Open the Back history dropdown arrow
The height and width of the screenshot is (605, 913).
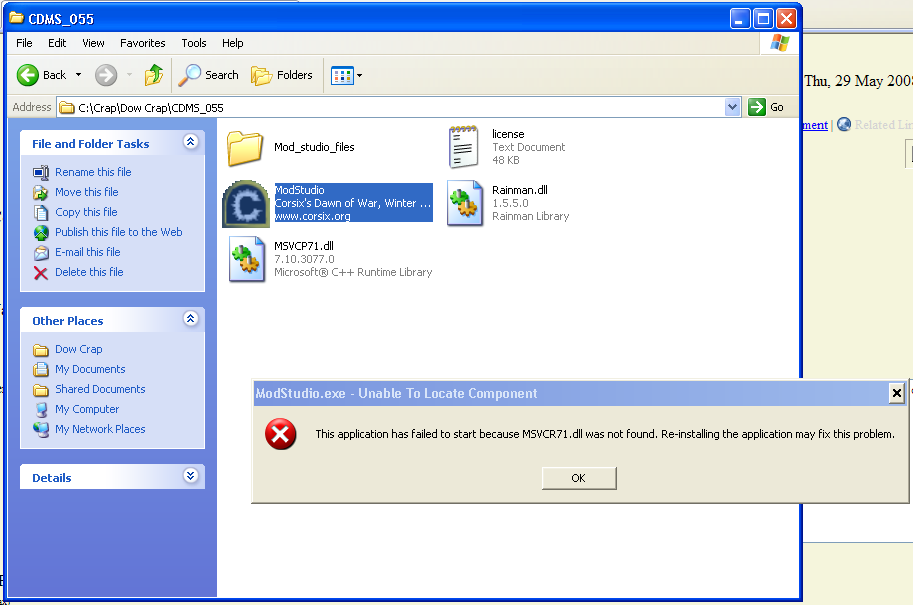click(x=79, y=75)
